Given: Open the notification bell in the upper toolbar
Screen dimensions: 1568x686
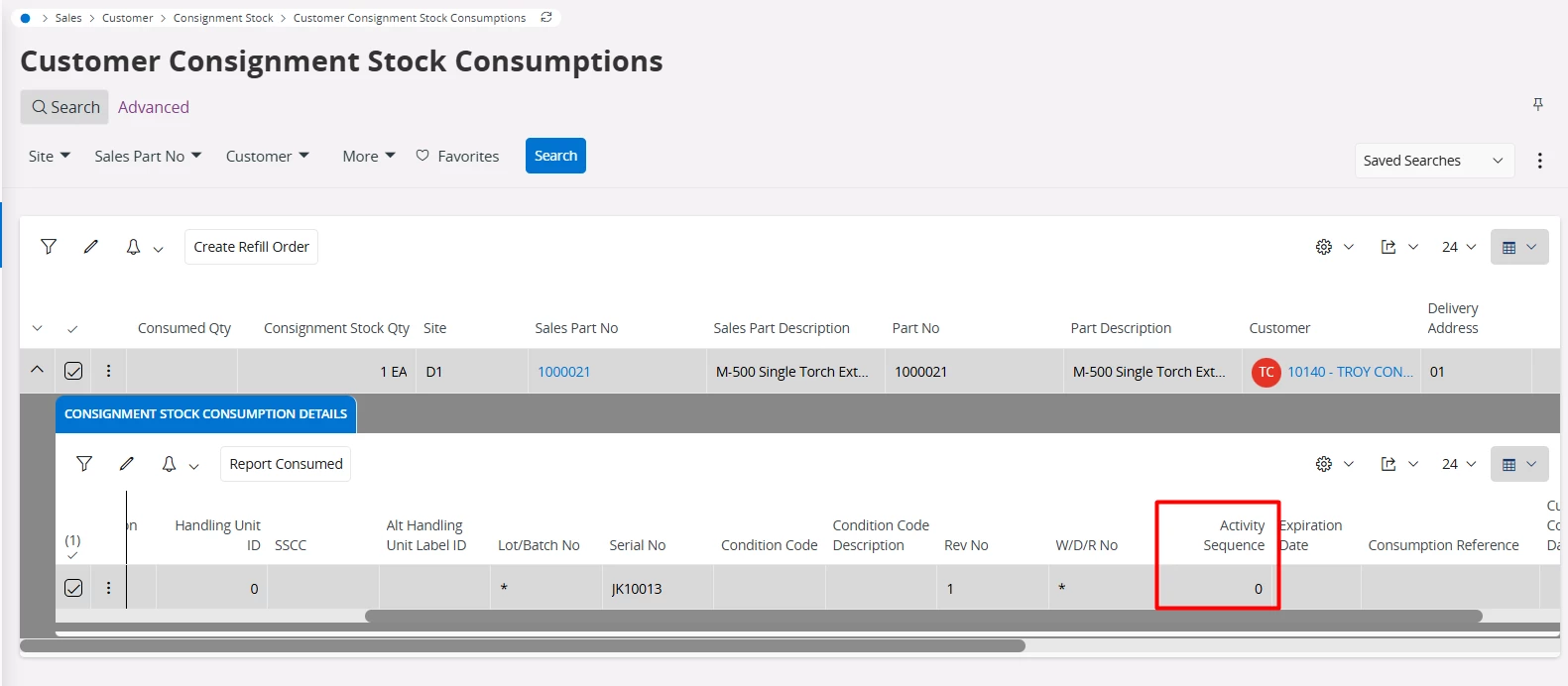Looking at the screenshot, I should 134,247.
